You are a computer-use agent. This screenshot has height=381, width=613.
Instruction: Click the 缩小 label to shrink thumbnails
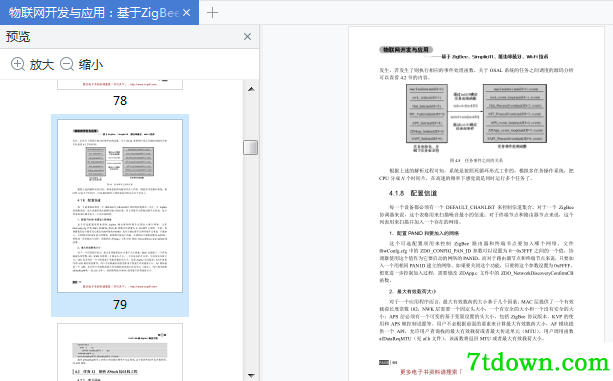pos(91,64)
